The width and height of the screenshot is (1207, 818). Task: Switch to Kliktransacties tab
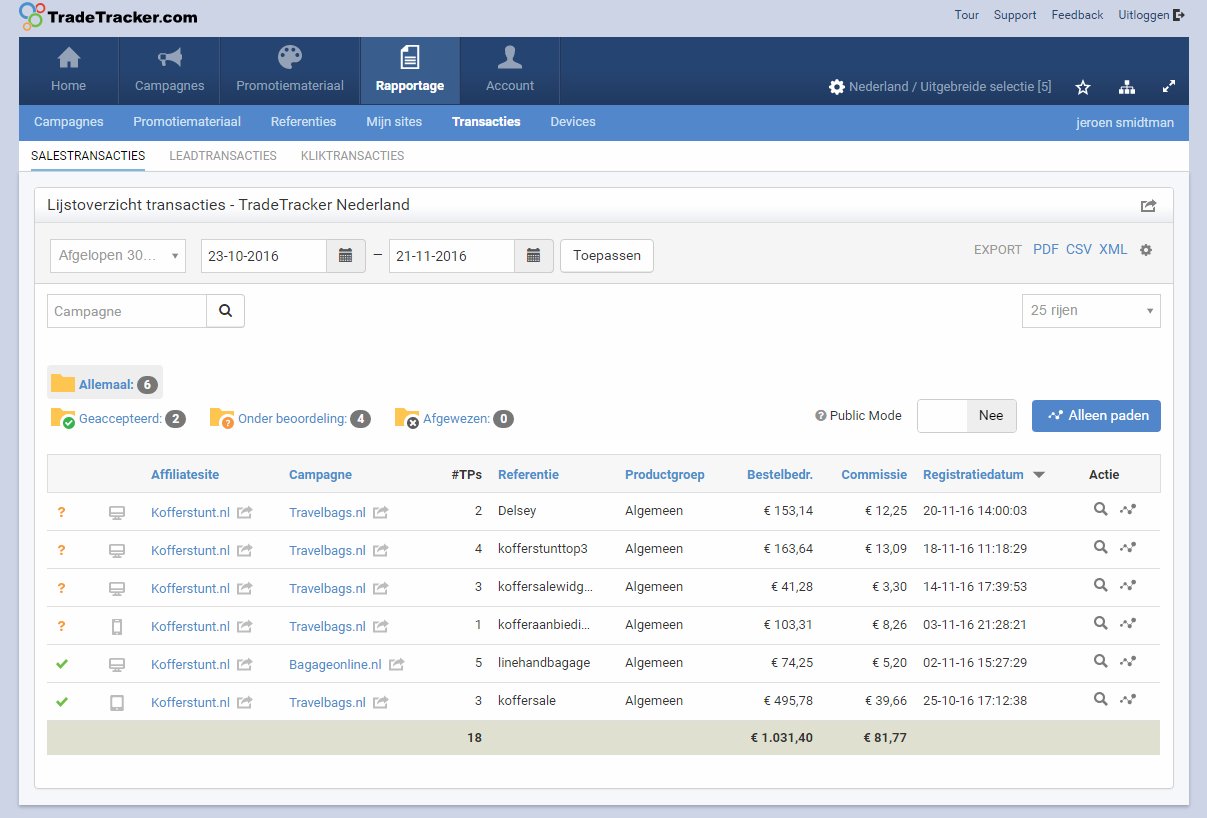(x=352, y=156)
